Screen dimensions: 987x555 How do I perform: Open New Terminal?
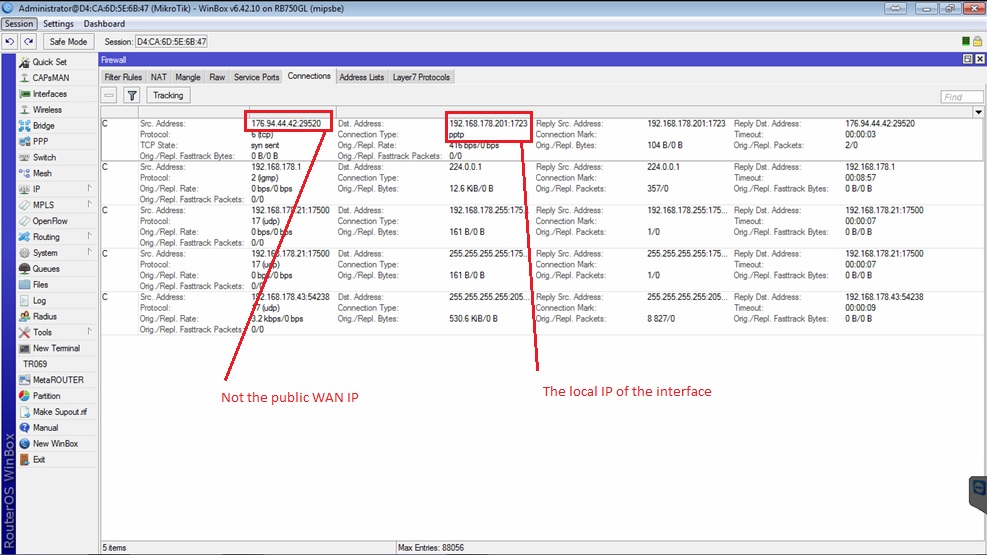(56, 348)
